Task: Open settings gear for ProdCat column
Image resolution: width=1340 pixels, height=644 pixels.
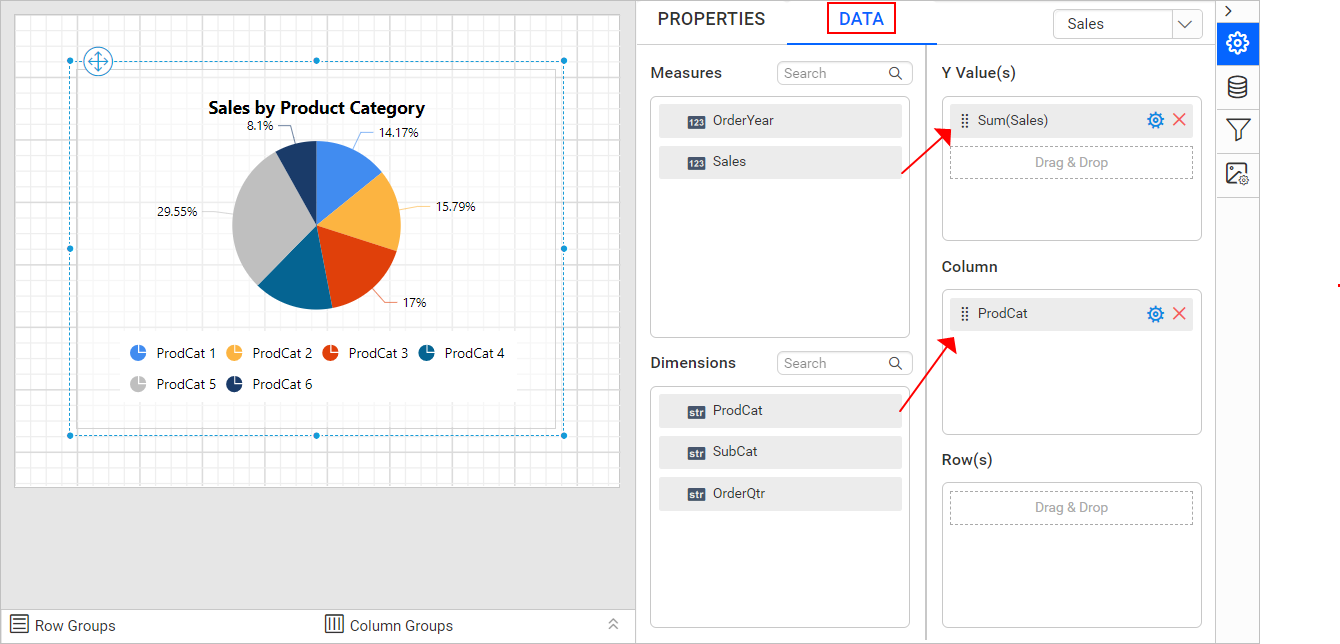Action: click(1155, 314)
